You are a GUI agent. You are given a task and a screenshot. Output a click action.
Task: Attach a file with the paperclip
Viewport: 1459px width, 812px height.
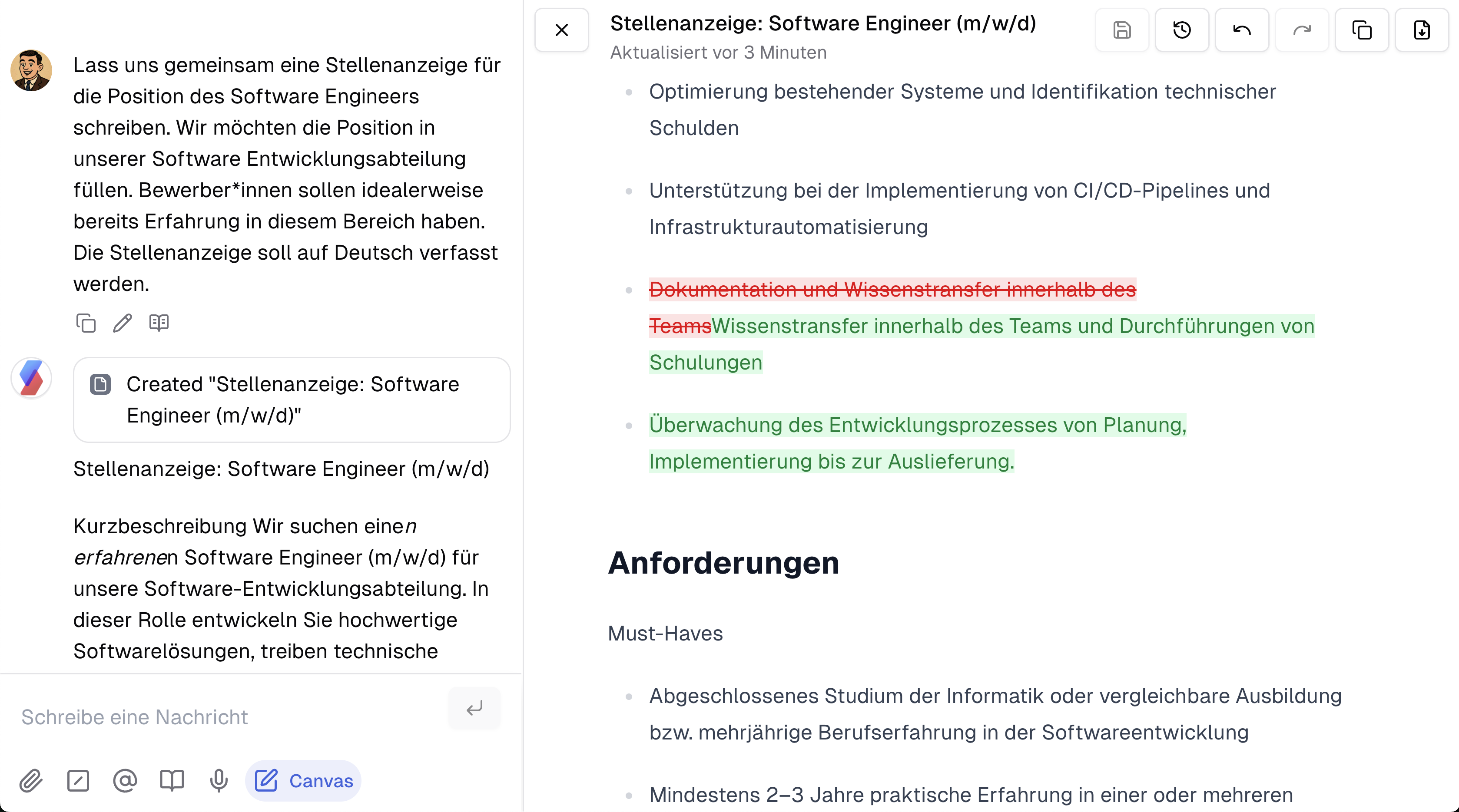31,781
